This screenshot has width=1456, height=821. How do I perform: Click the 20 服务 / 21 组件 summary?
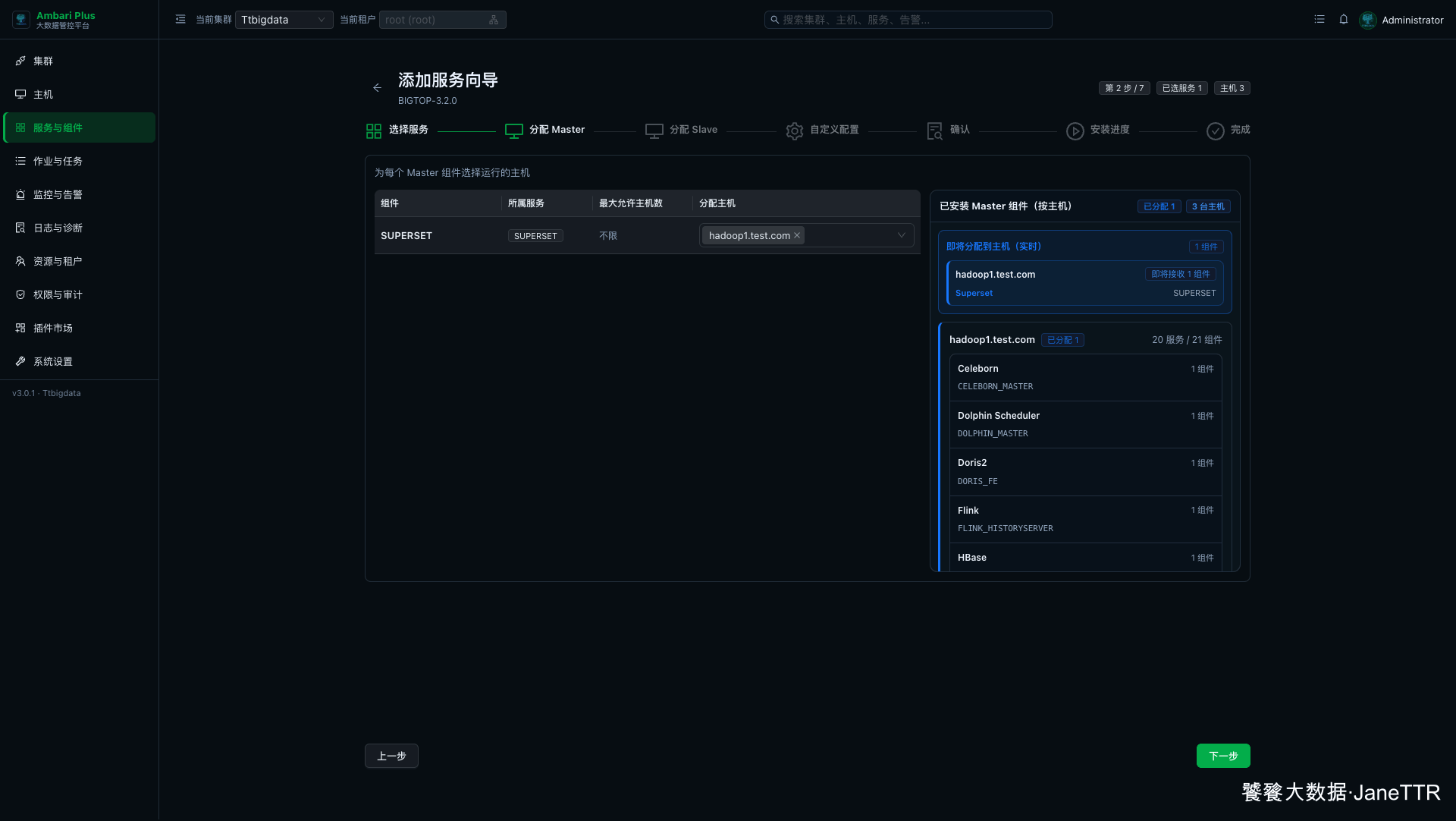(x=1187, y=340)
